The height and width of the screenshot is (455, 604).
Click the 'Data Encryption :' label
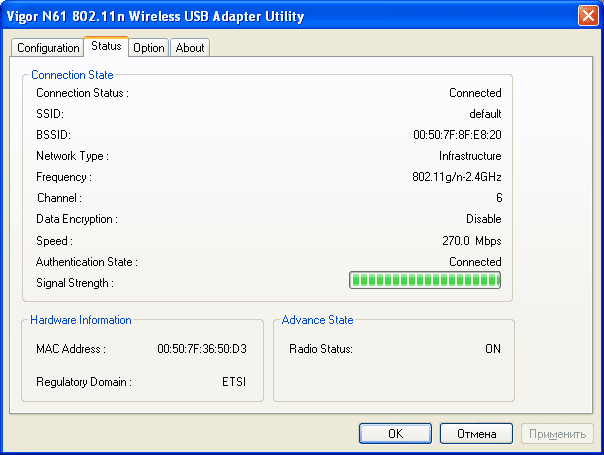(77, 219)
